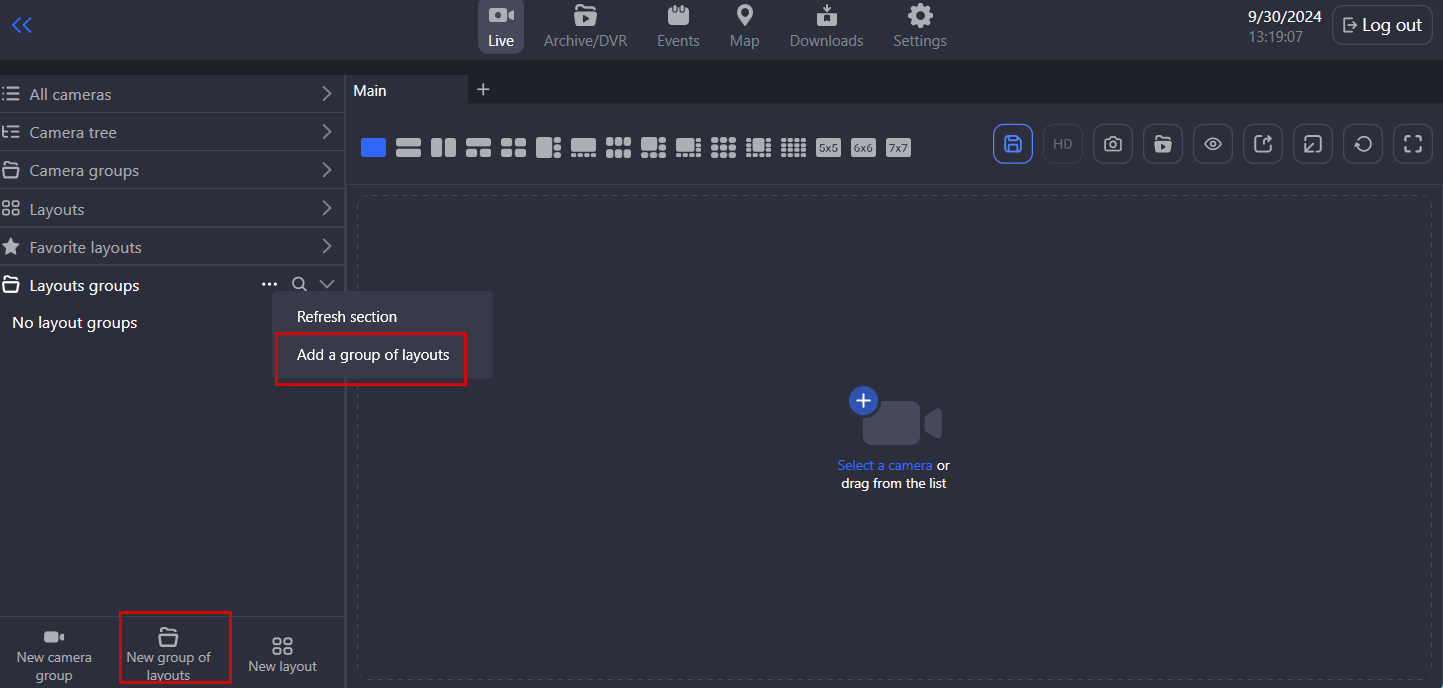Collapse the Layouts groups section

(326, 285)
